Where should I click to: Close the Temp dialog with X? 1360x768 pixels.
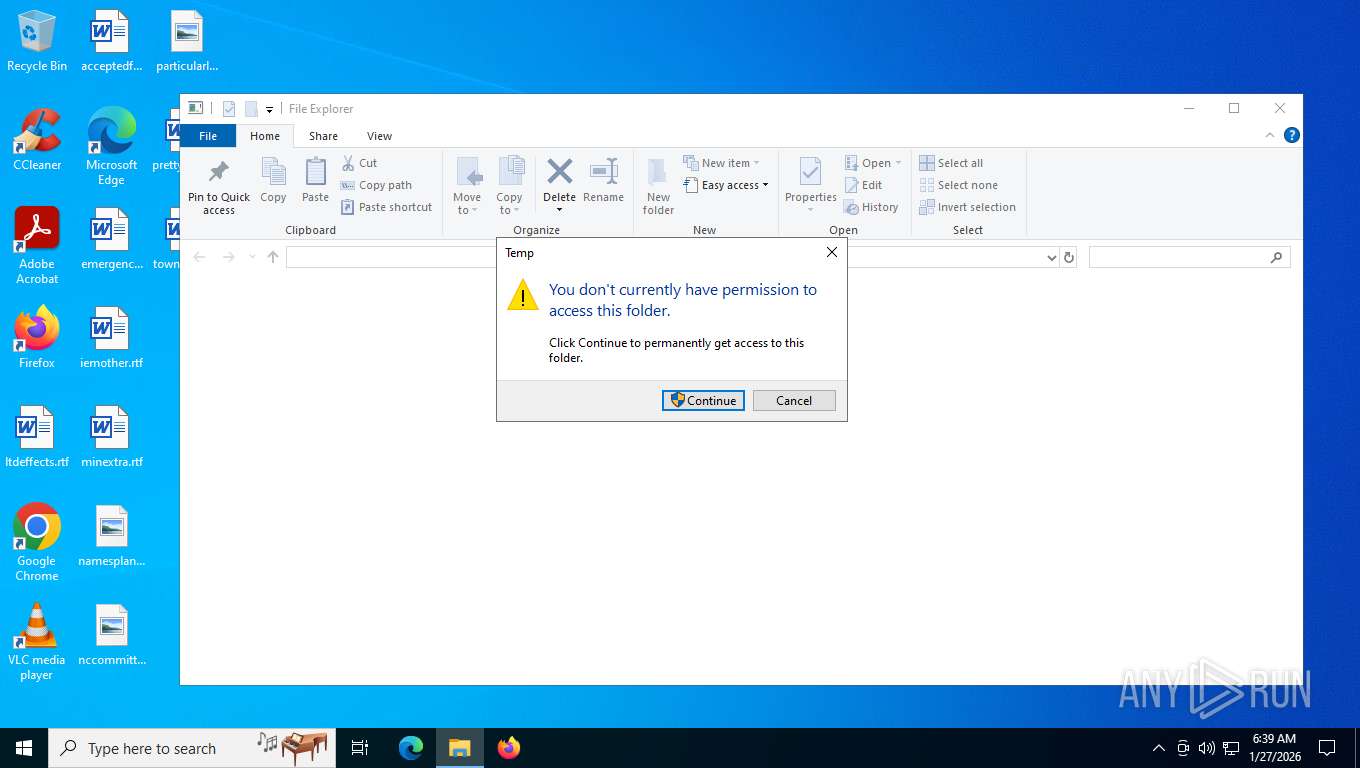(832, 253)
